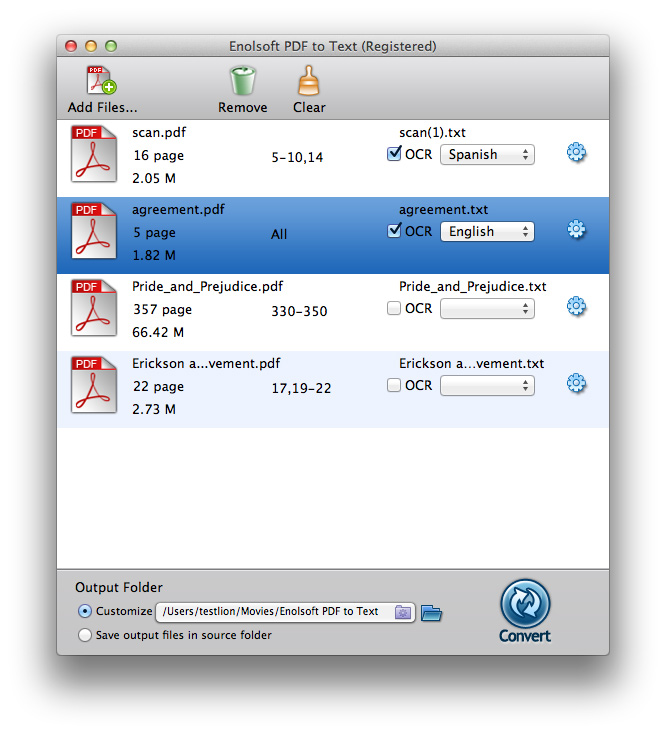Select Save output files in source folder

[x=85, y=635]
